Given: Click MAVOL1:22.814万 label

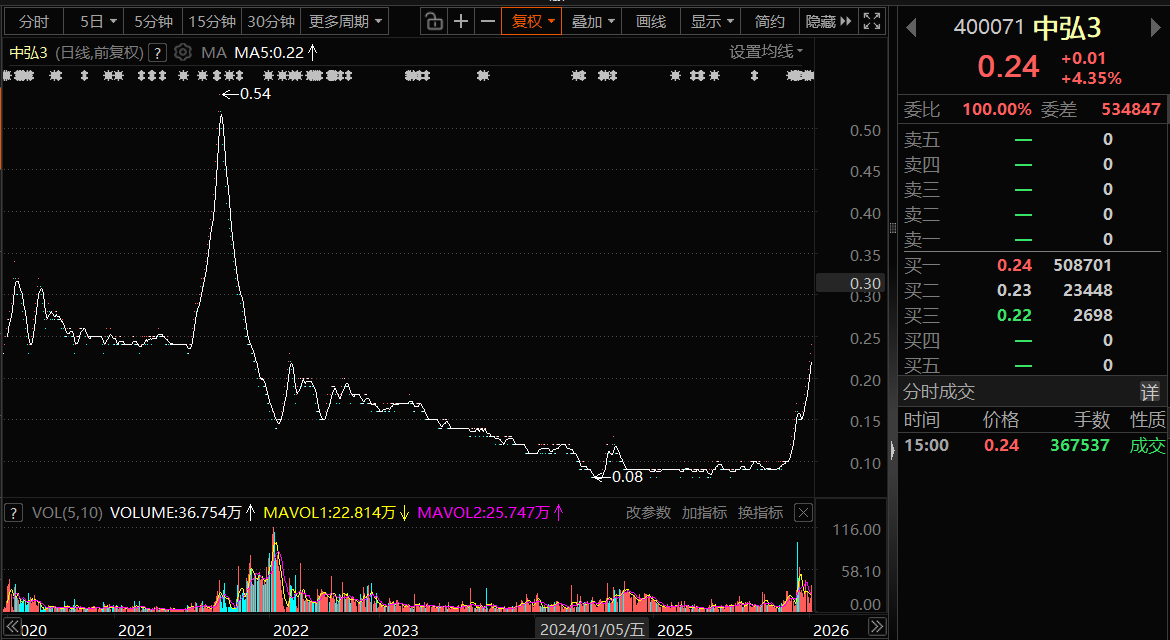Looking at the screenshot, I should click(337, 513).
